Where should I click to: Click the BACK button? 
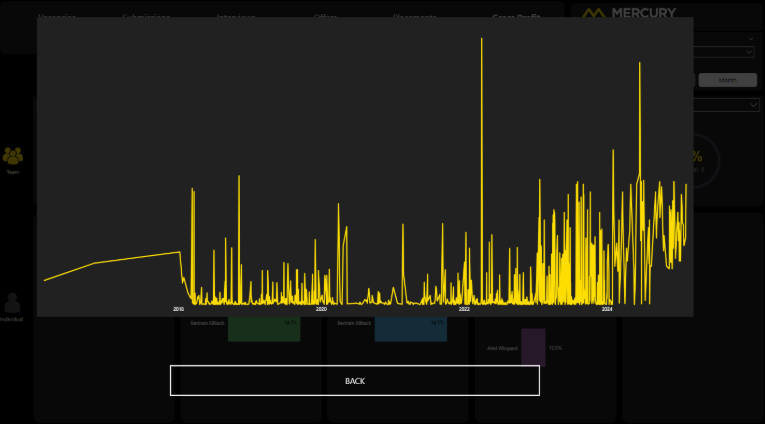(x=355, y=381)
